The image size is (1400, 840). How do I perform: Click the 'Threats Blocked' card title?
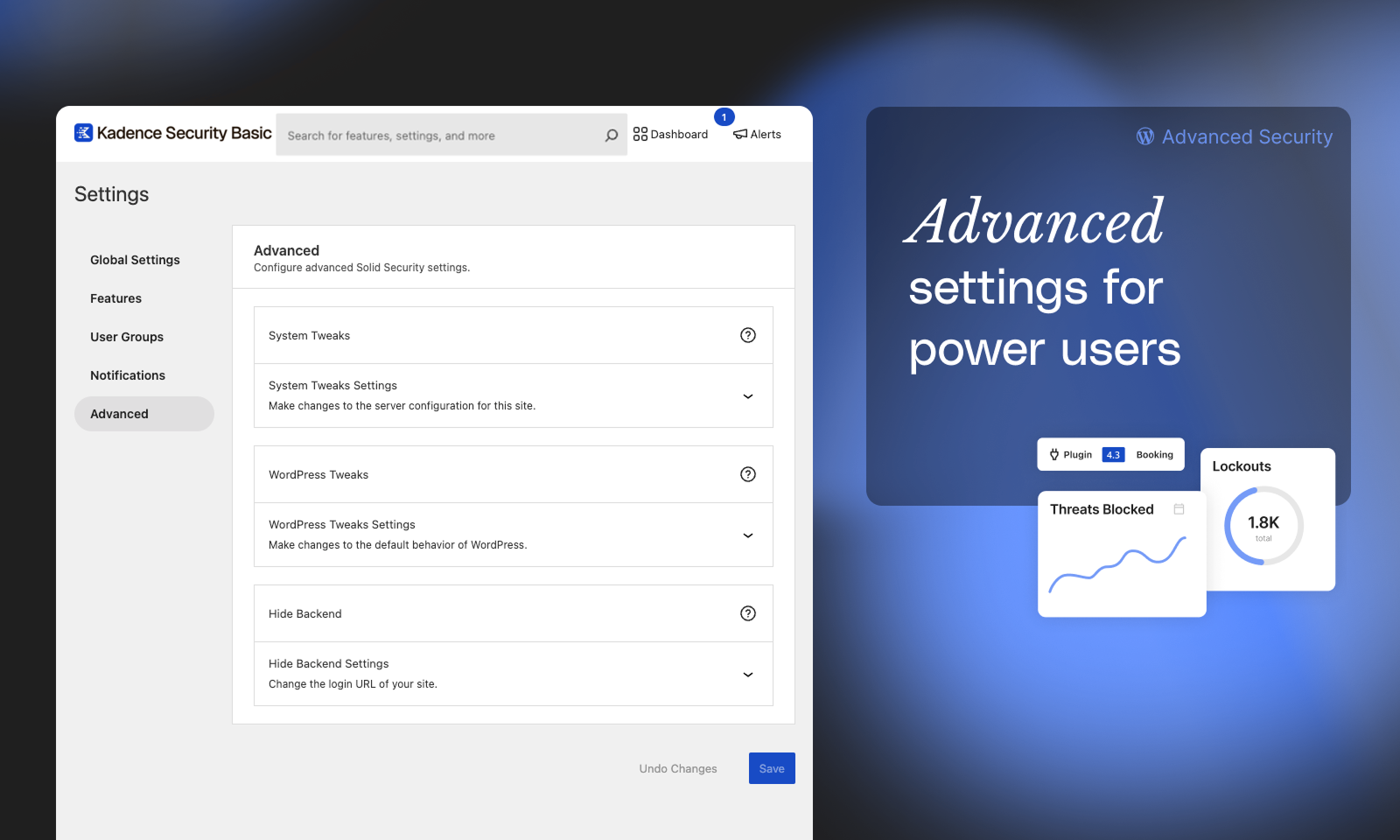coord(1102,509)
